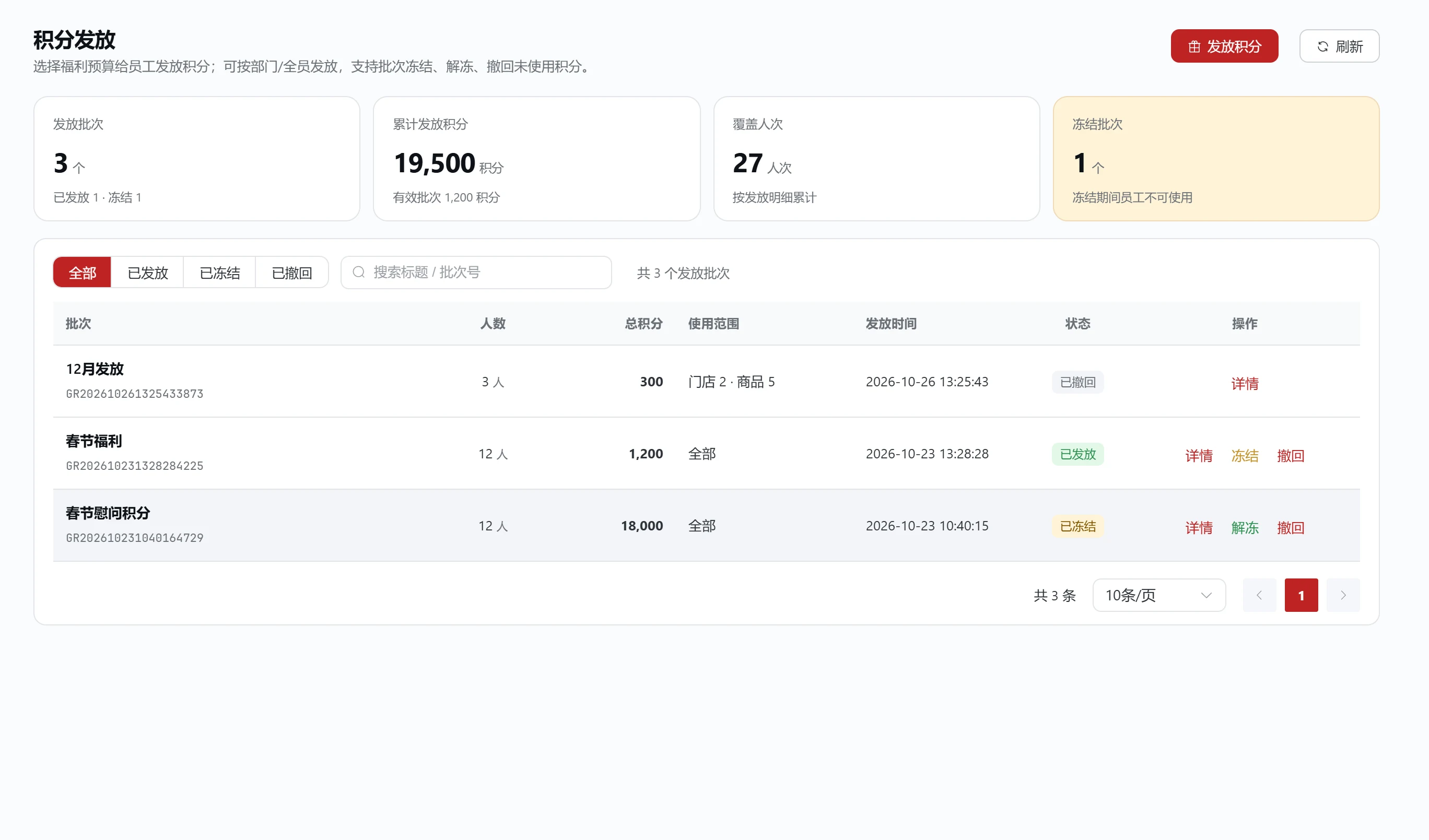This screenshot has height=840, width=1429.
Task: Click usage scope 门店 2 · 商品 5
Action: (x=731, y=382)
